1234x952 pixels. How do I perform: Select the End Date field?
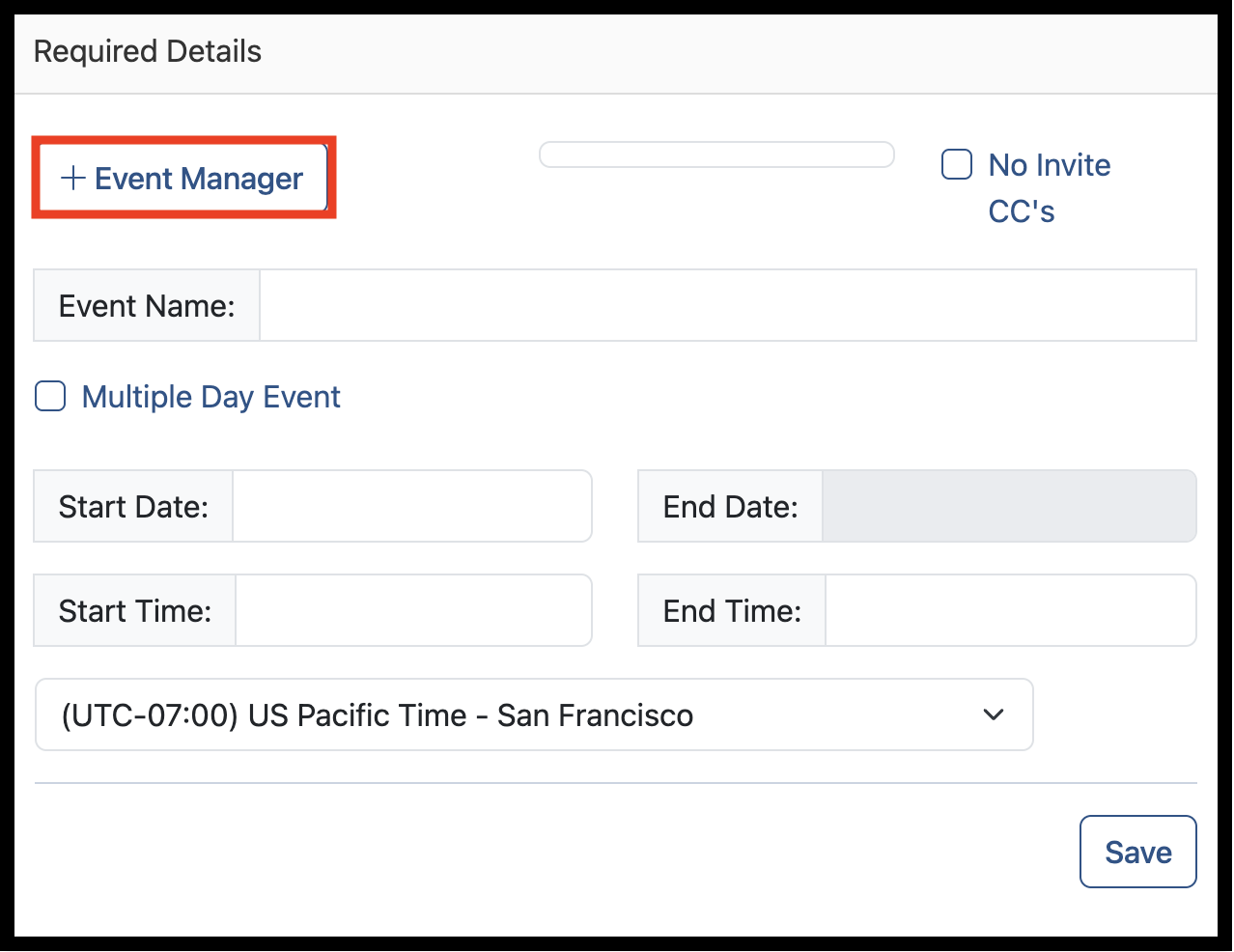[x=1009, y=506]
